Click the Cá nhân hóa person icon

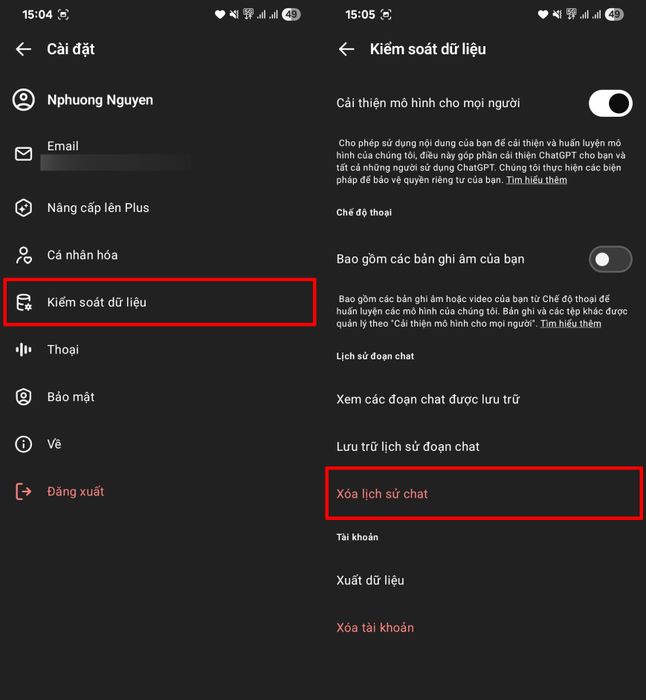[24, 255]
